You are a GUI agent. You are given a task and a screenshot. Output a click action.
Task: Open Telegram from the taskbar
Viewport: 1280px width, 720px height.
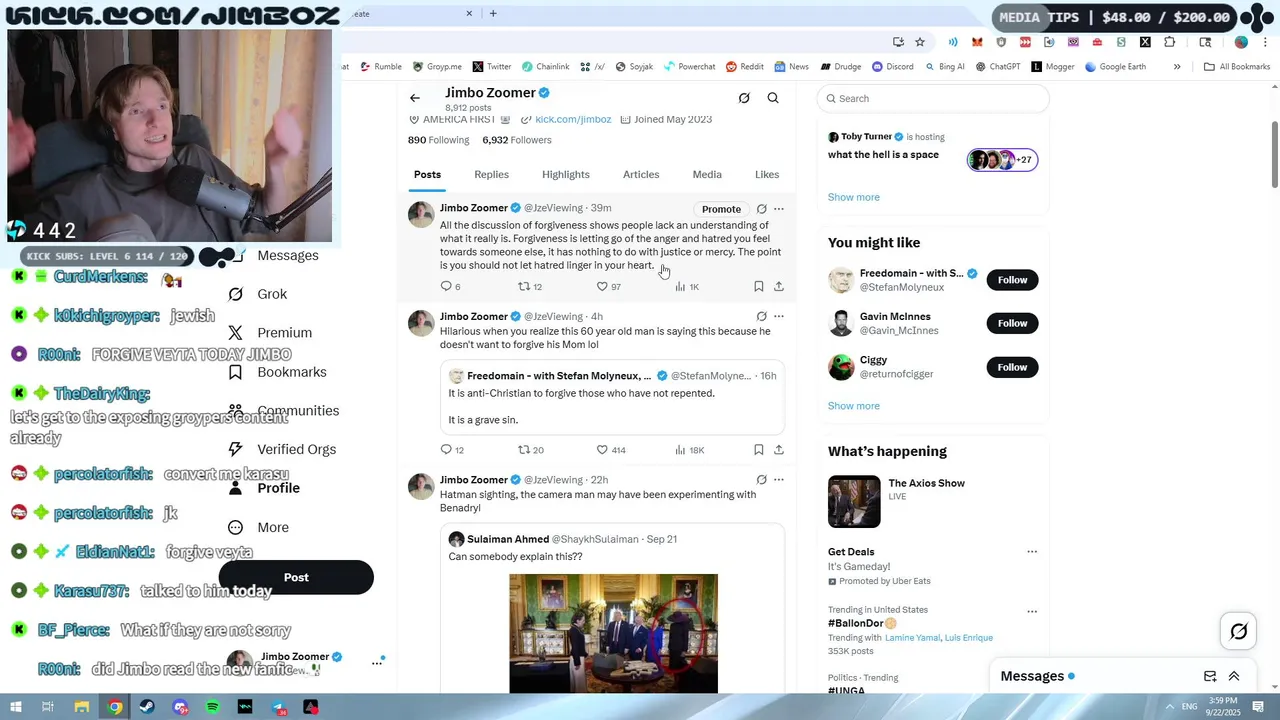[278, 707]
